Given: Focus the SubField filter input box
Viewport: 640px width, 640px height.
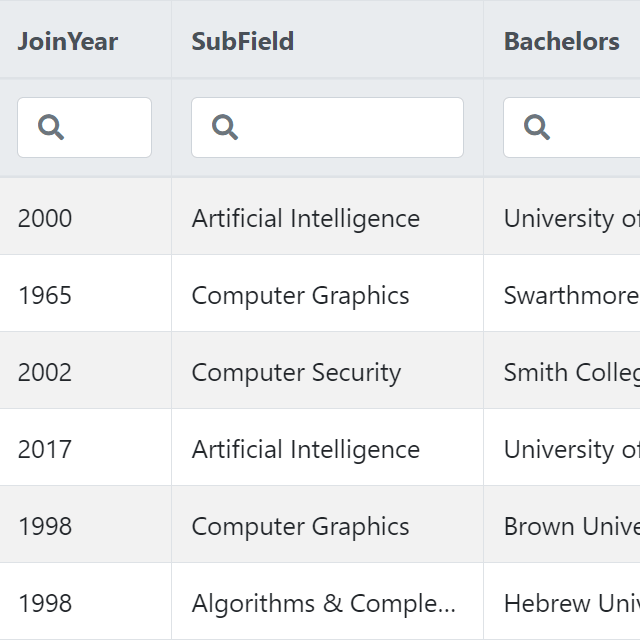Looking at the screenshot, I should pos(327,127).
